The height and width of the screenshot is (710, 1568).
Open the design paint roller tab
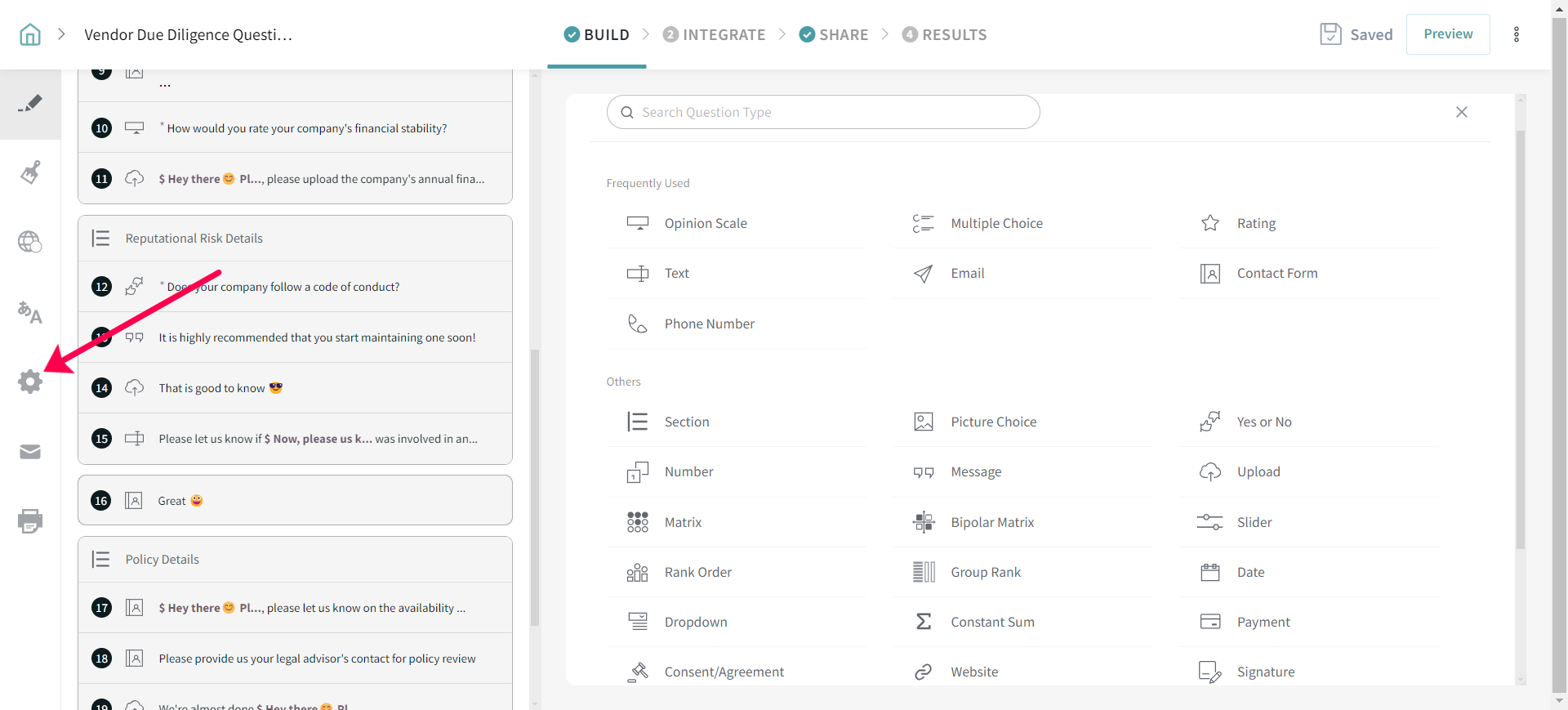[x=30, y=172]
